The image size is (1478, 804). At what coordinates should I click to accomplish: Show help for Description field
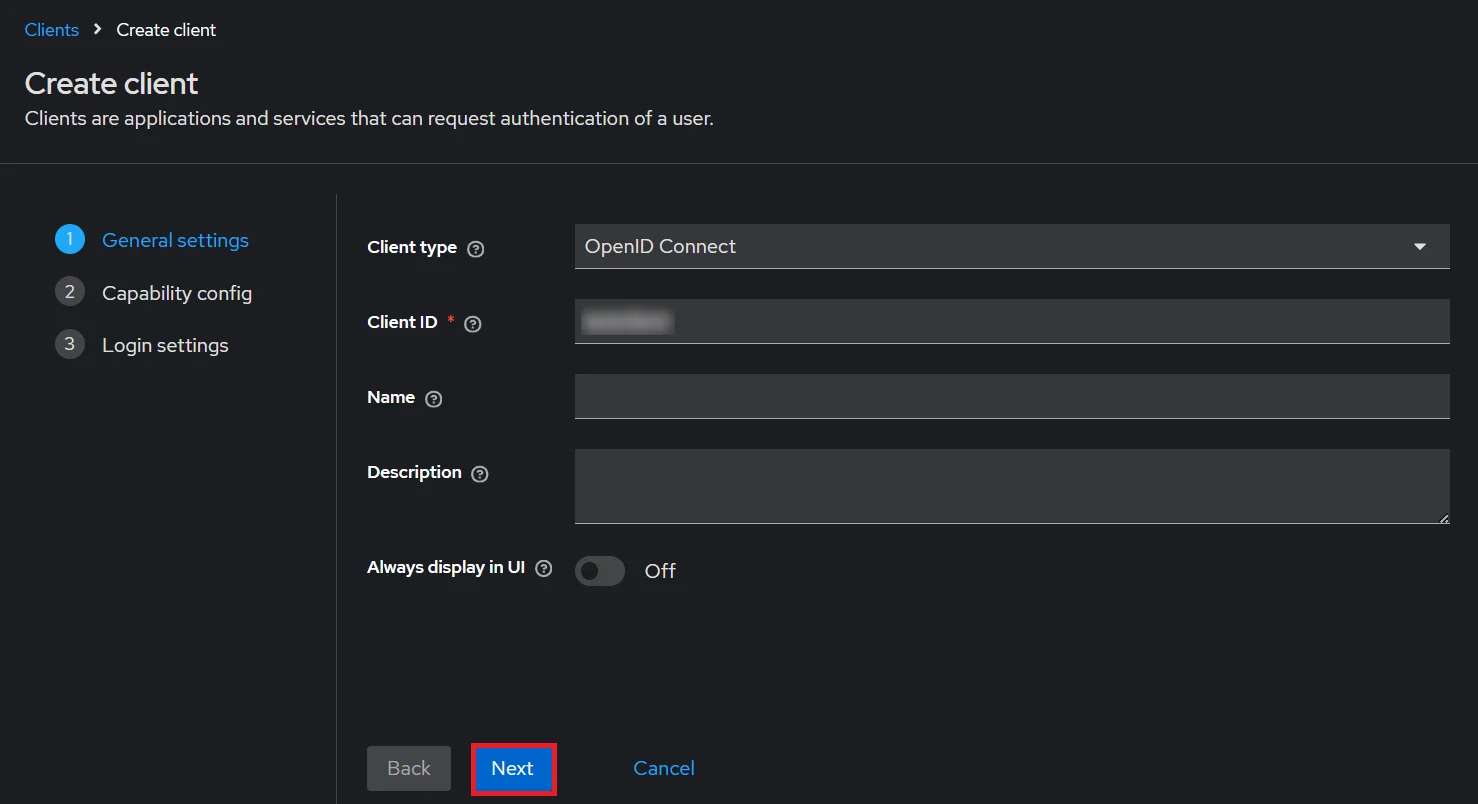pyautogui.click(x=480, y=474)
